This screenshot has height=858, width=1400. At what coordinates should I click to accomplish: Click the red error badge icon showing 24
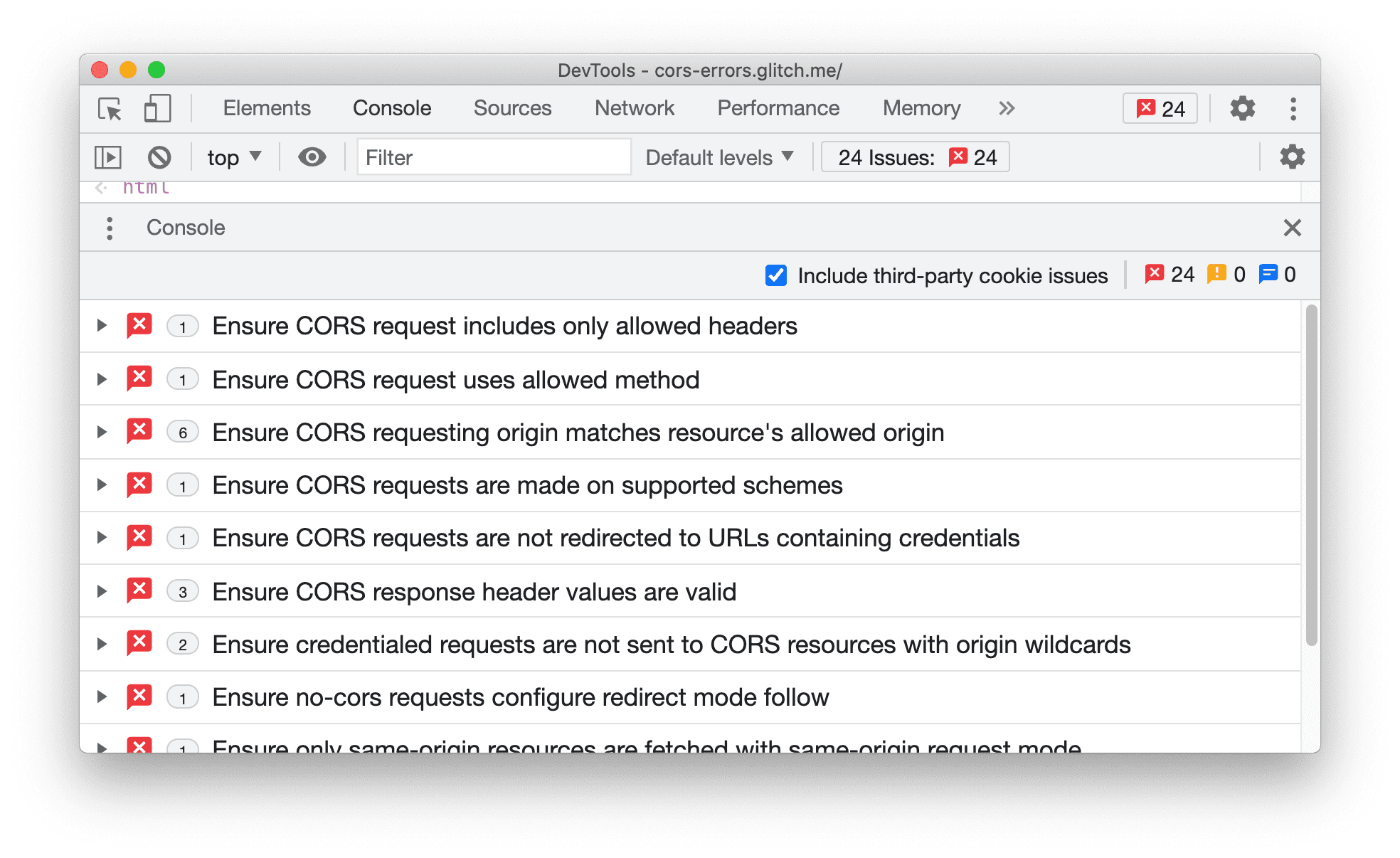[1159, 107]
